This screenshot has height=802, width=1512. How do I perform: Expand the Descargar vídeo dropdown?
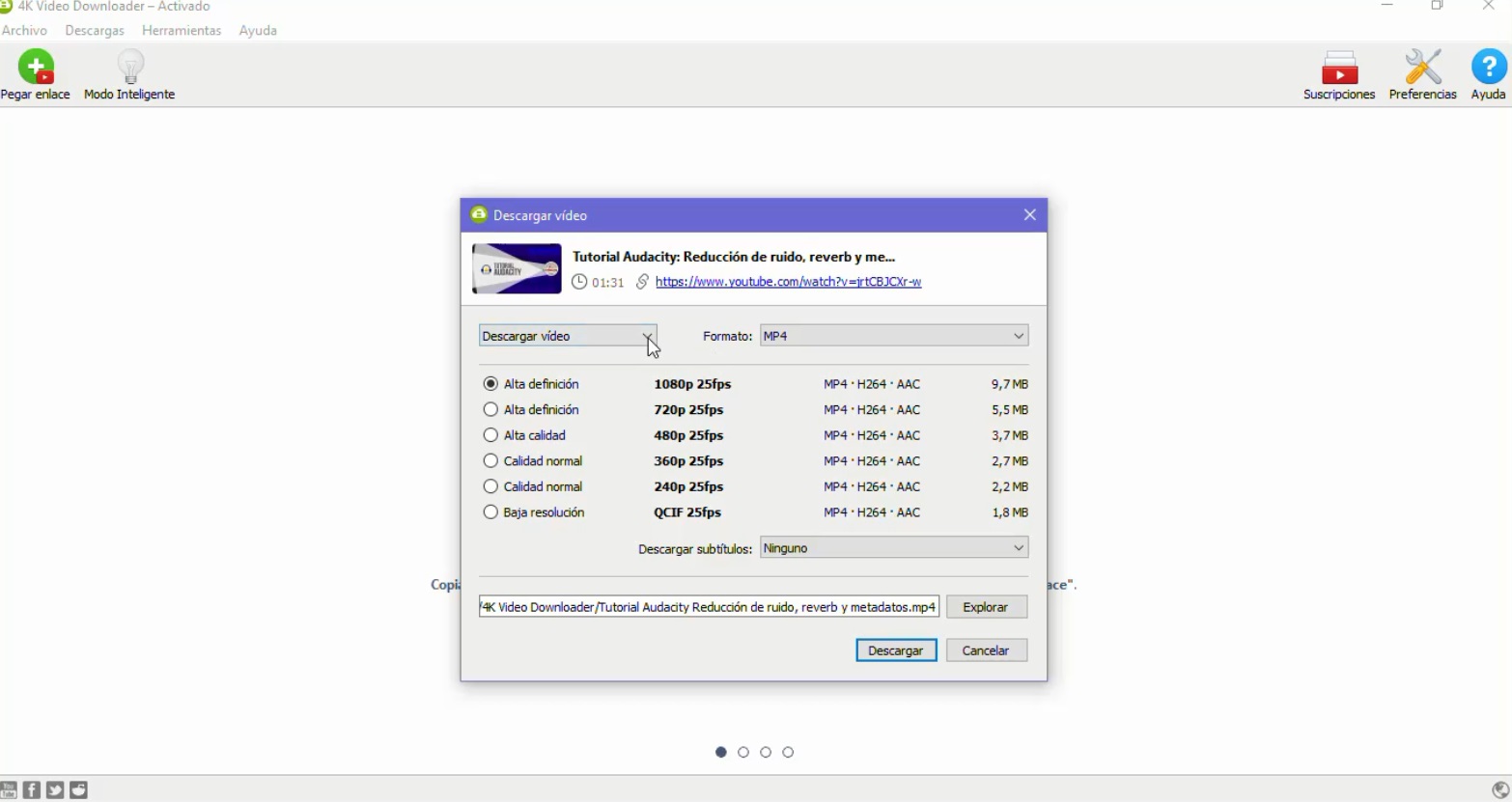click(x=568, y=336)
